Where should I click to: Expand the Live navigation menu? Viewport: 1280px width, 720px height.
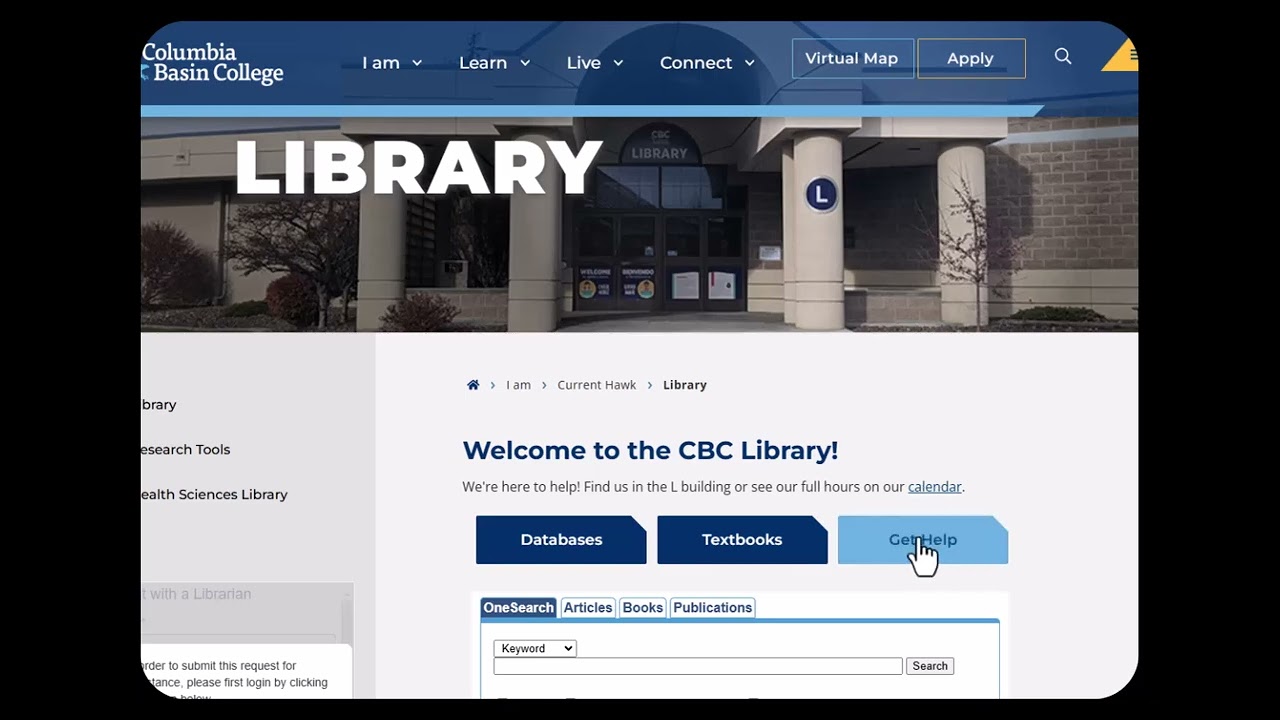tap(595, 63)
